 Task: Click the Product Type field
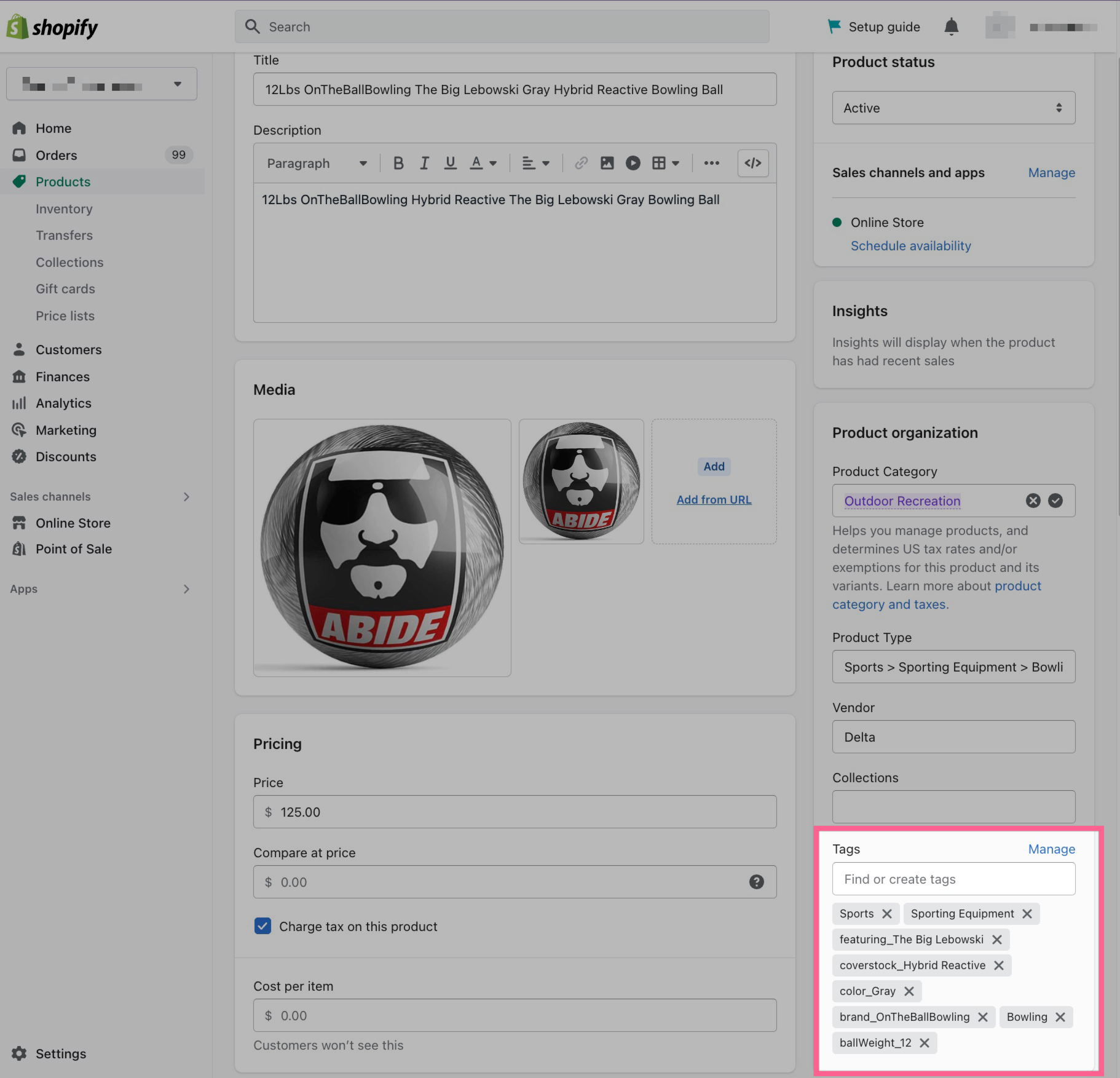point(953,667)
